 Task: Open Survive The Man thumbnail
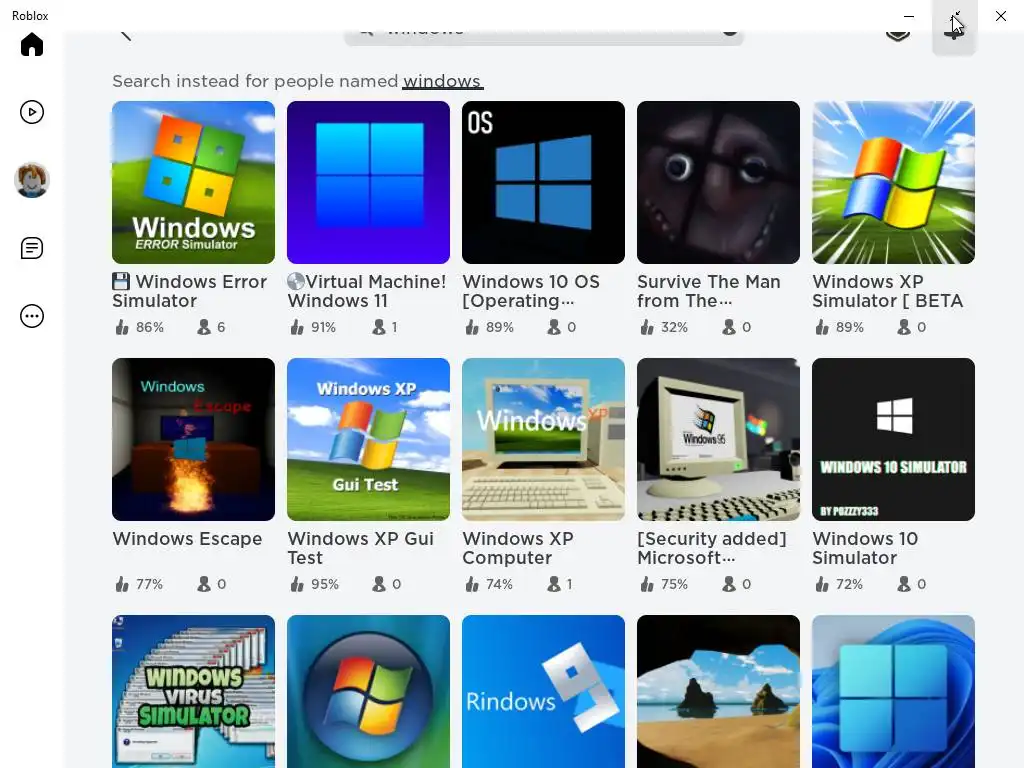[x=718, y=182]
